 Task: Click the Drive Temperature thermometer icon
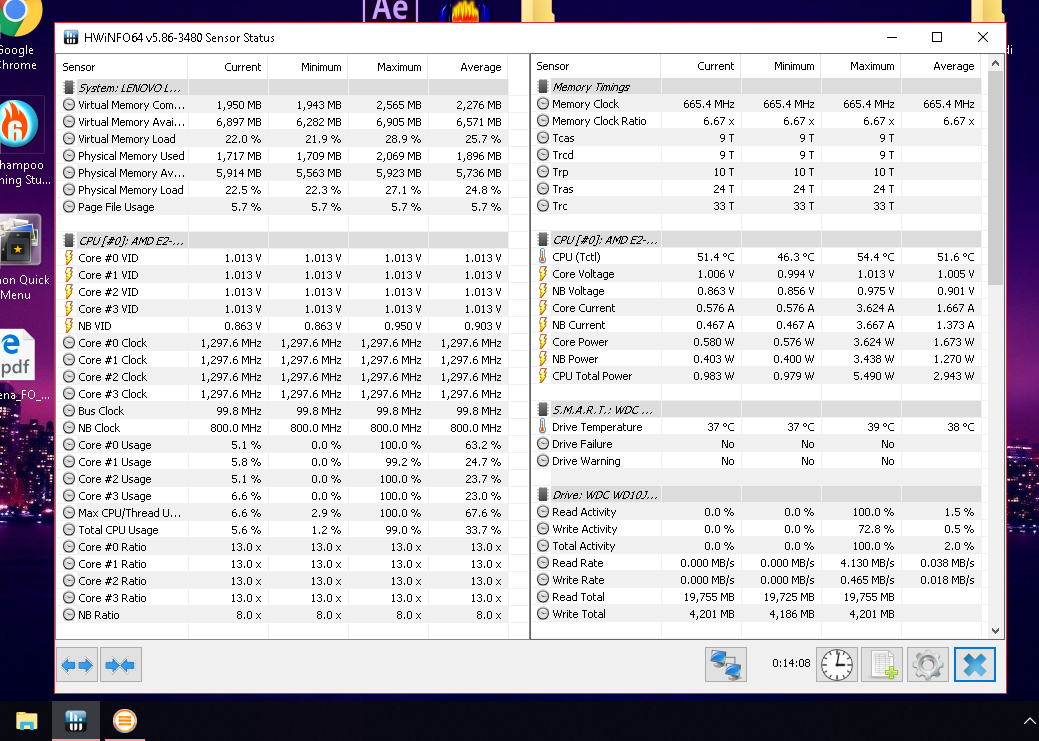(543, 427)
